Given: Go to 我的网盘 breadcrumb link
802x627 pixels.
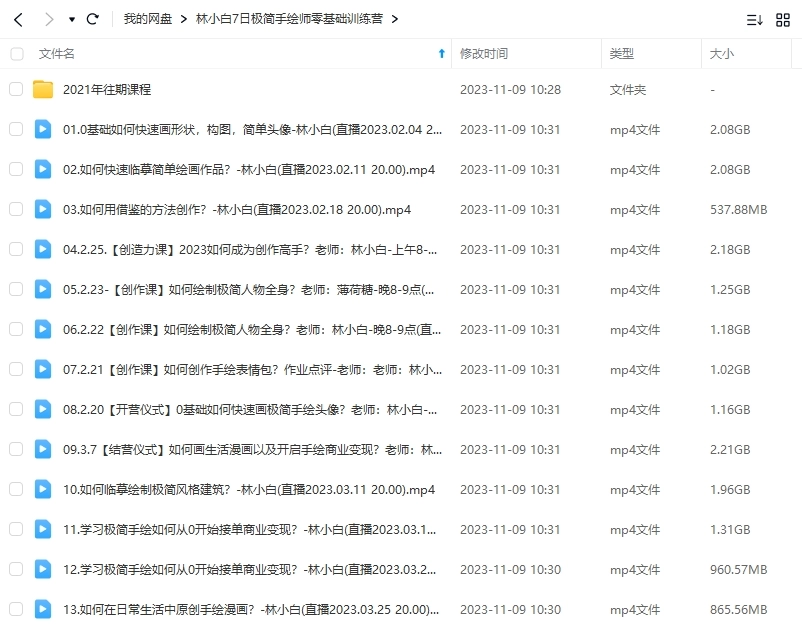Looking at the screenshot, I should (148, 19).
